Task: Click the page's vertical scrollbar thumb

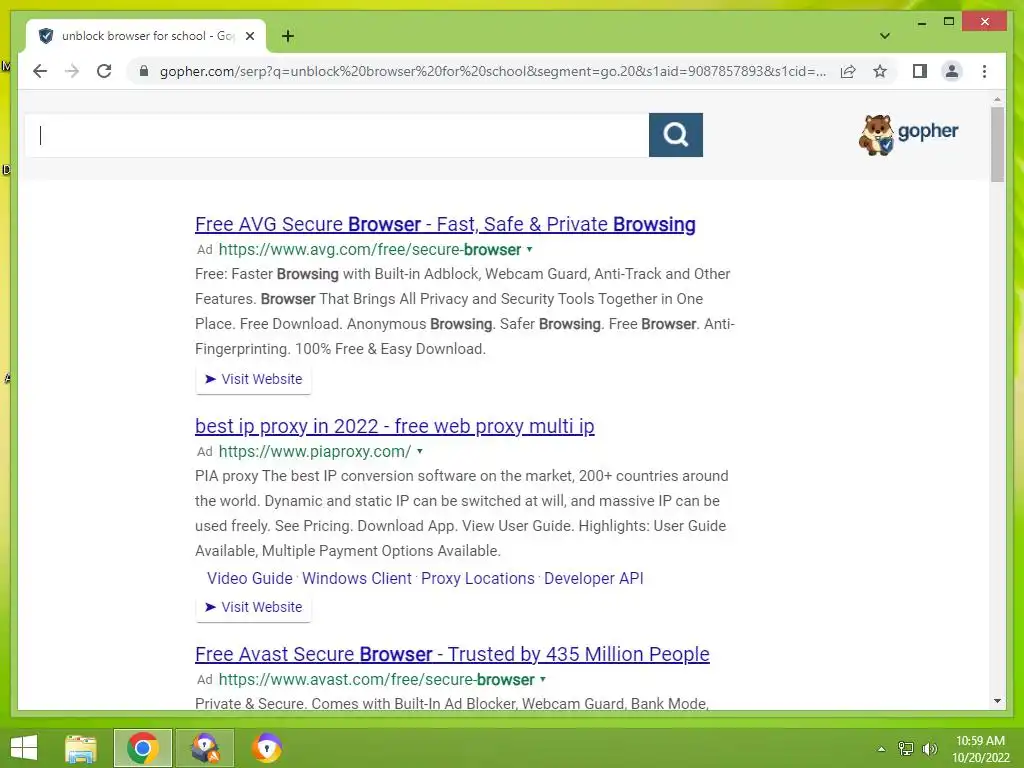Action: [997, 144]
